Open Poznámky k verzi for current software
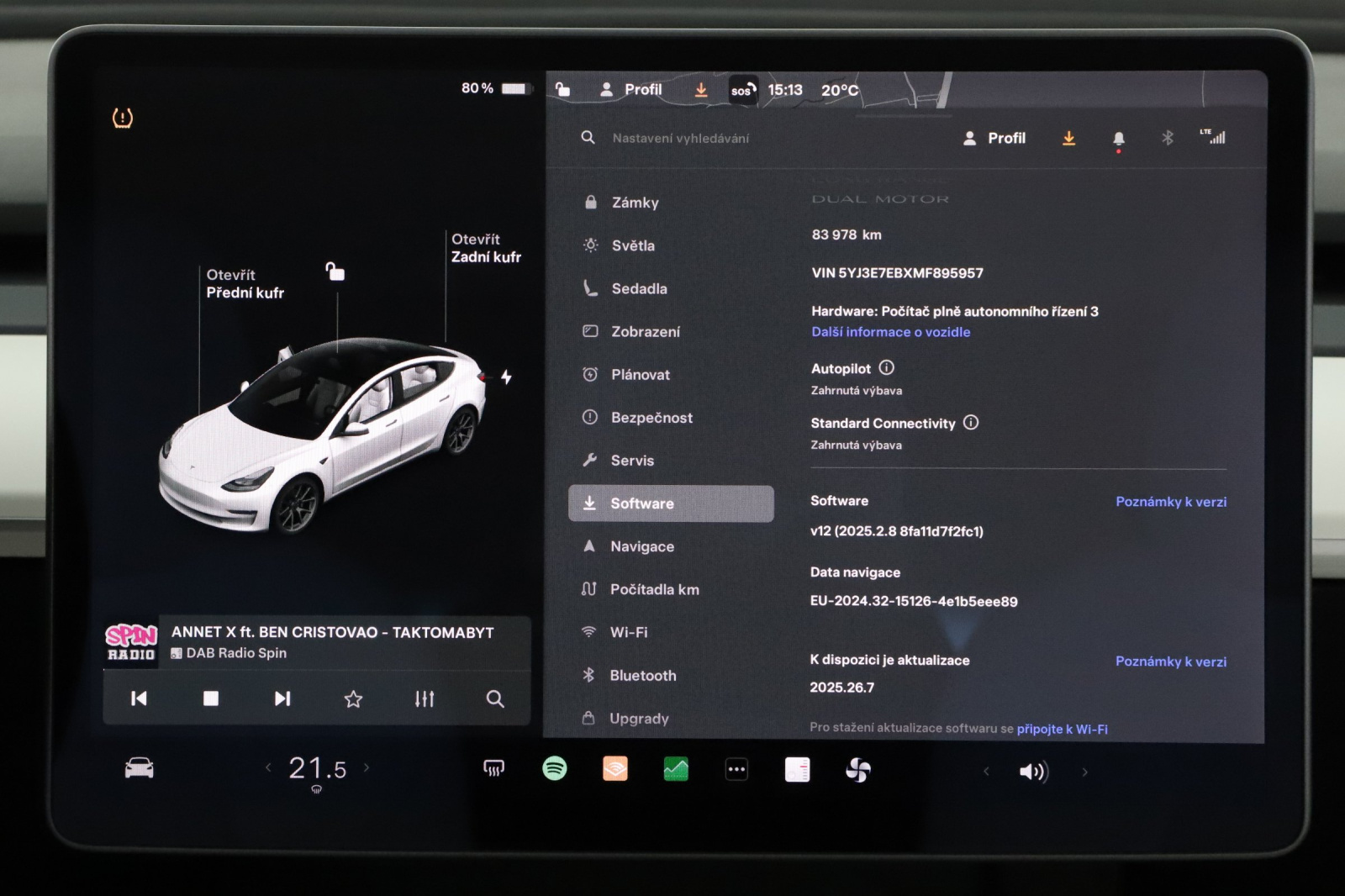1345x896 pixels. tap(1171, 502)
